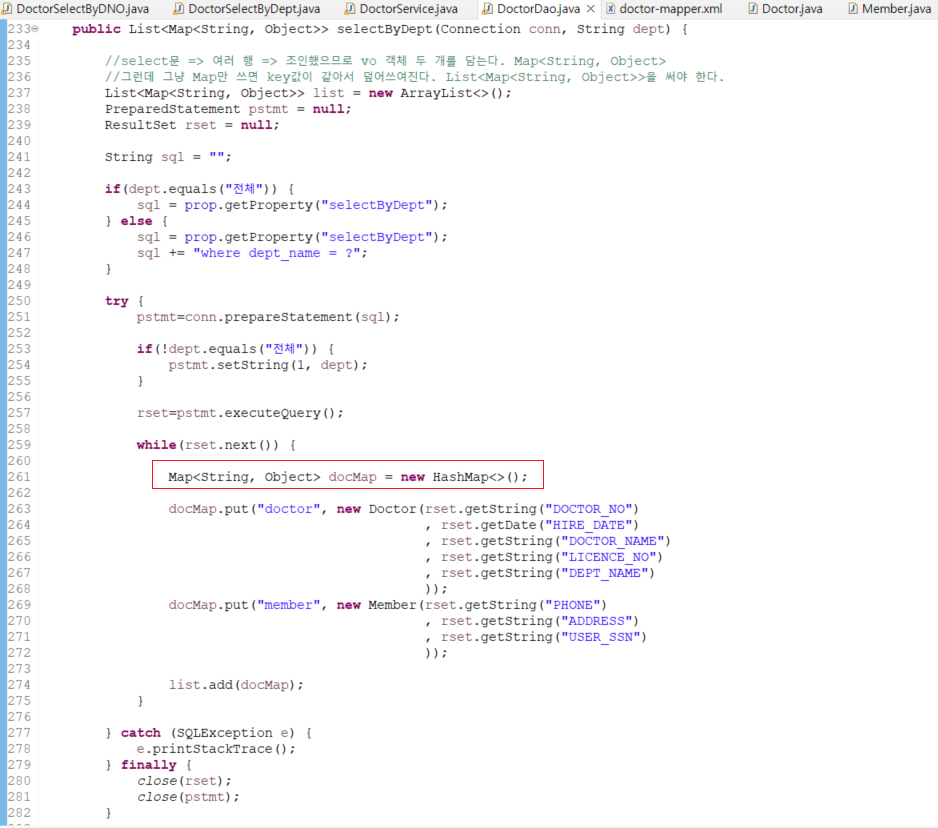Click the Java file icon on DoctorService.java tab
The width and height of the screenshot is (938, 828).
[x=349, y=8]
